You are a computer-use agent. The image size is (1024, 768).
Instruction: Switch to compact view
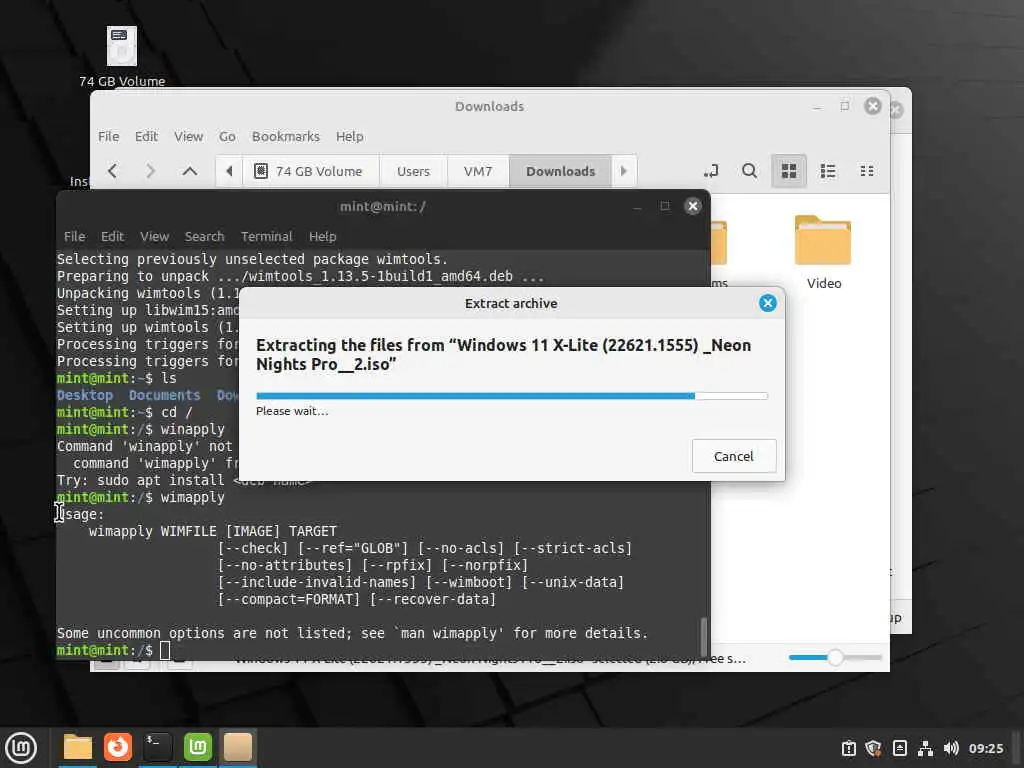pos(867,171)
